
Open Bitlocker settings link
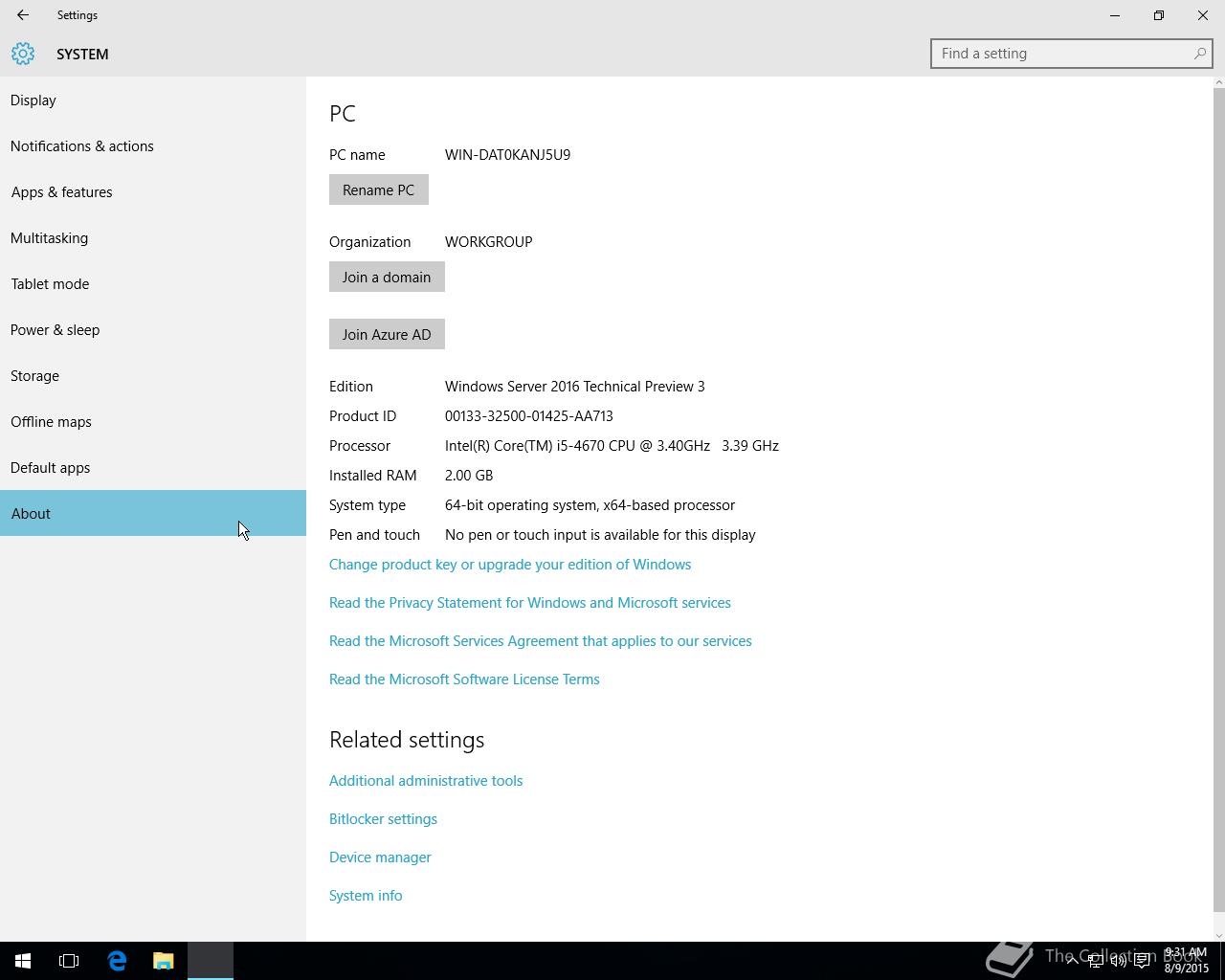[x=383, y=819]
